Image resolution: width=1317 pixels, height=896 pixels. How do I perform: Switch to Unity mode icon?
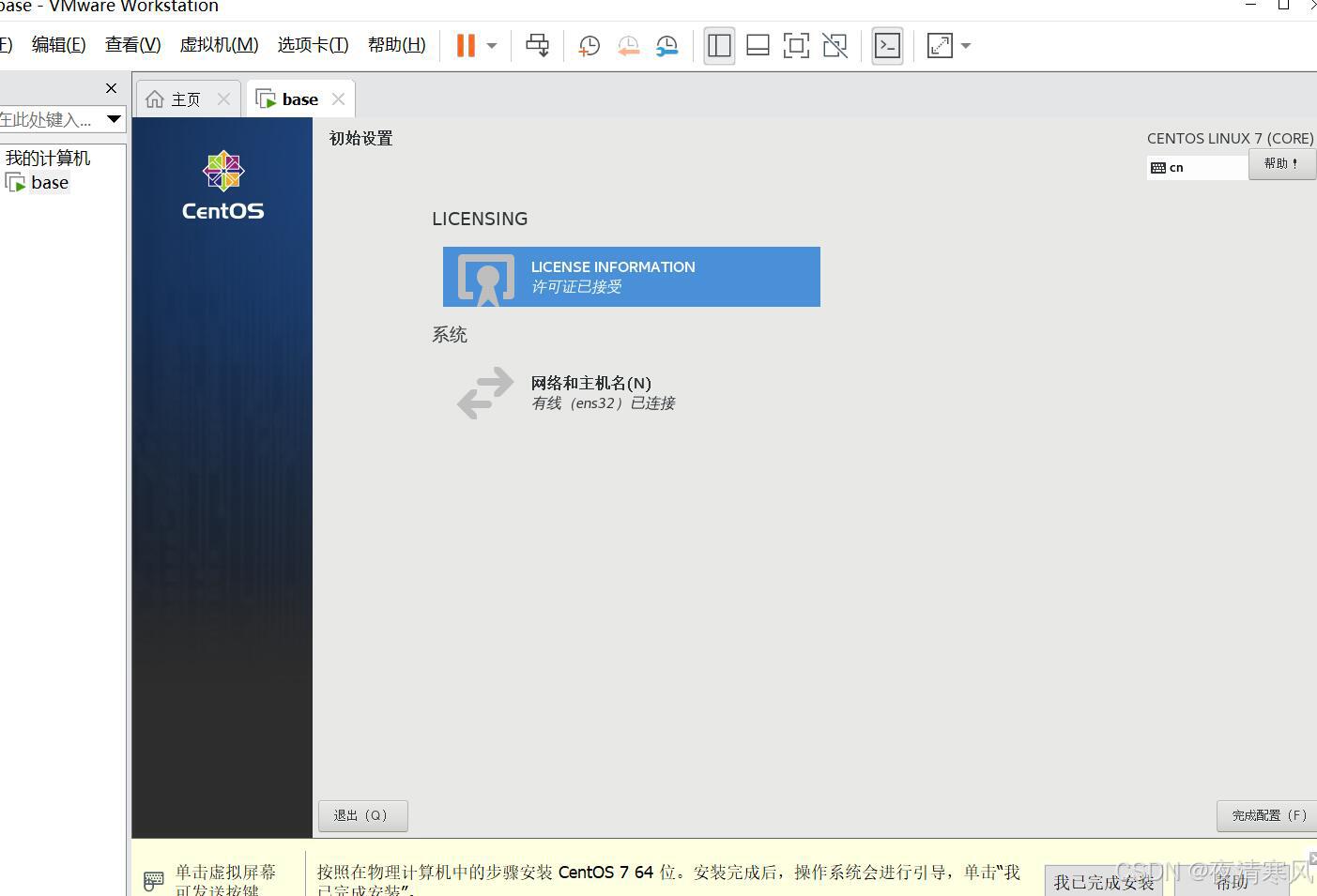pos(835,45)
